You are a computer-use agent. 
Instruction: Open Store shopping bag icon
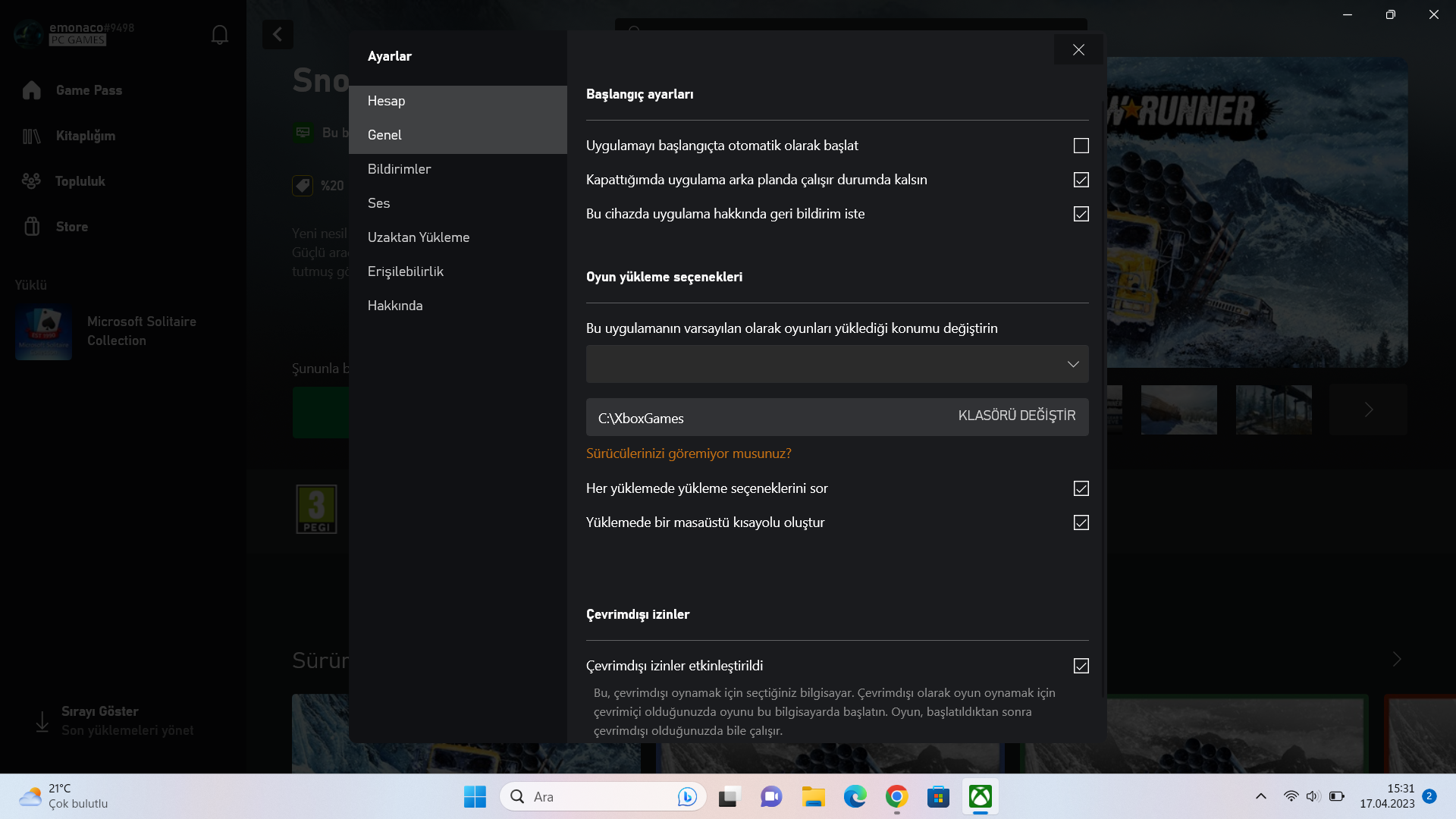click(x=32, y=227)
